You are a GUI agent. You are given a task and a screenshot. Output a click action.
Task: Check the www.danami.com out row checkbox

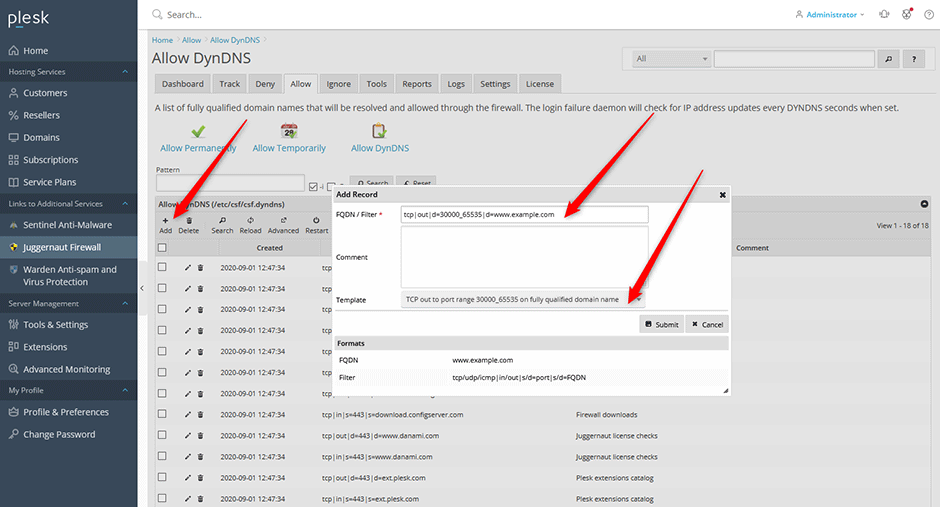click(162, 435)
